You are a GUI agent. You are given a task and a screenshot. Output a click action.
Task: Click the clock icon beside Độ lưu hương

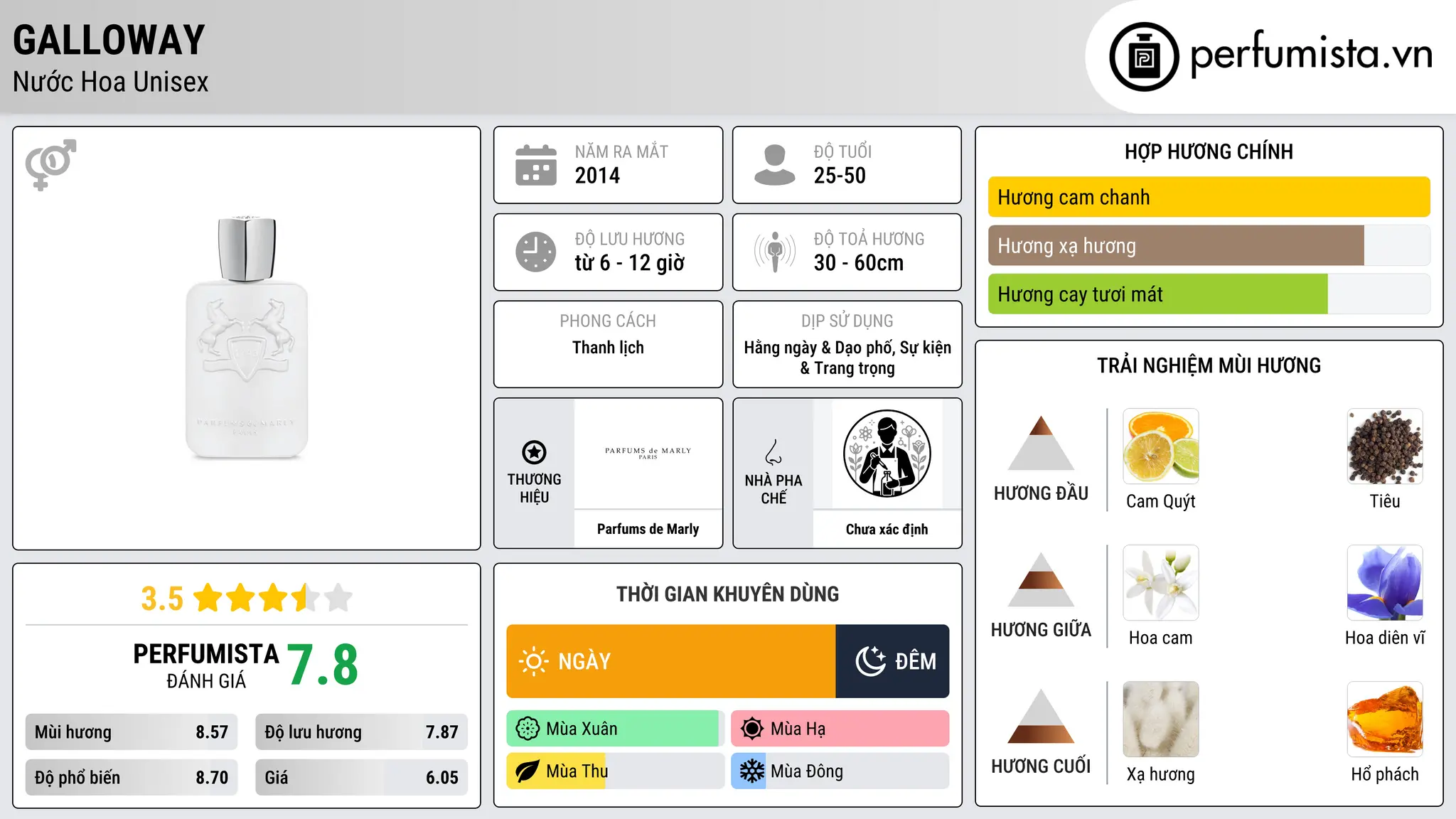point(536,252)
